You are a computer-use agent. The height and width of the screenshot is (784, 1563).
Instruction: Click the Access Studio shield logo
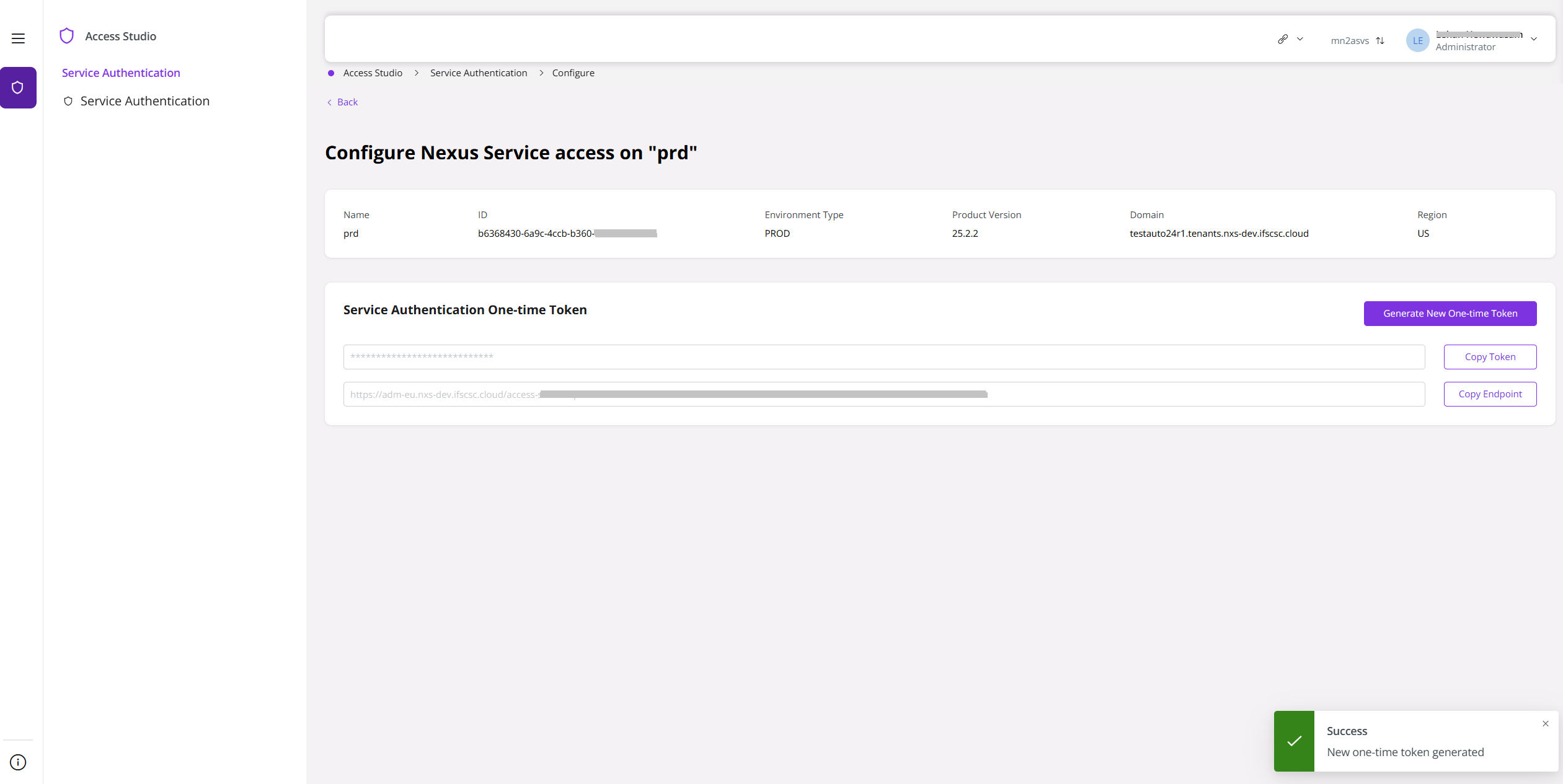(x=66, y=36)
